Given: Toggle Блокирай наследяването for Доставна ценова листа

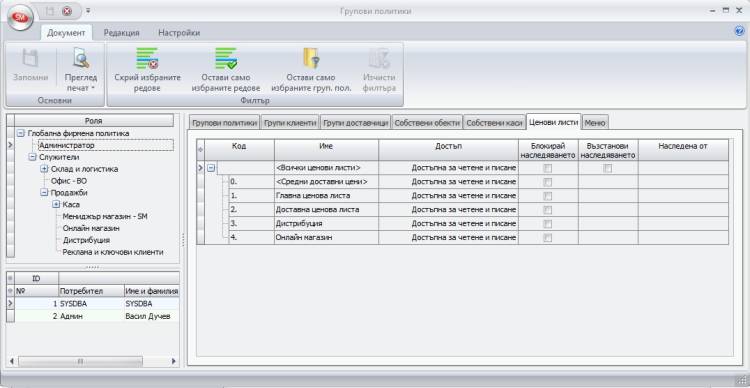Looking at the screenshot, I should coord(548,210).
